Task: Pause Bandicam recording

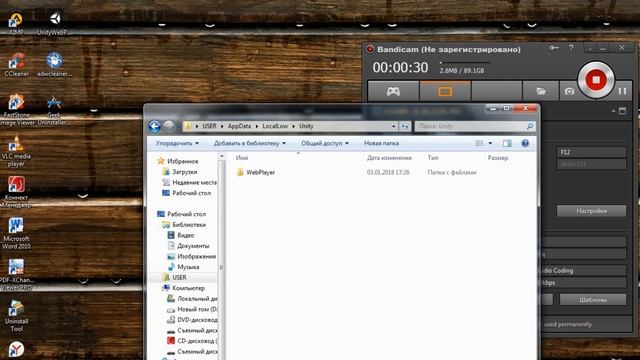Action: point(622,91)
